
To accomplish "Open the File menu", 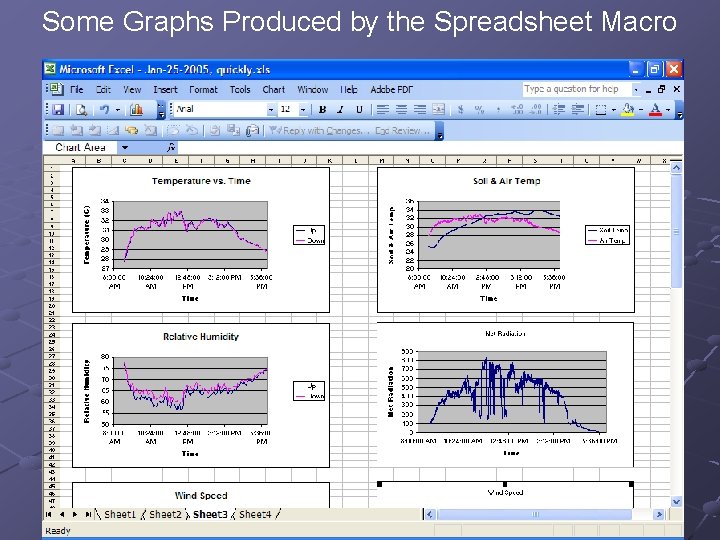I will [x=77, y=90].
